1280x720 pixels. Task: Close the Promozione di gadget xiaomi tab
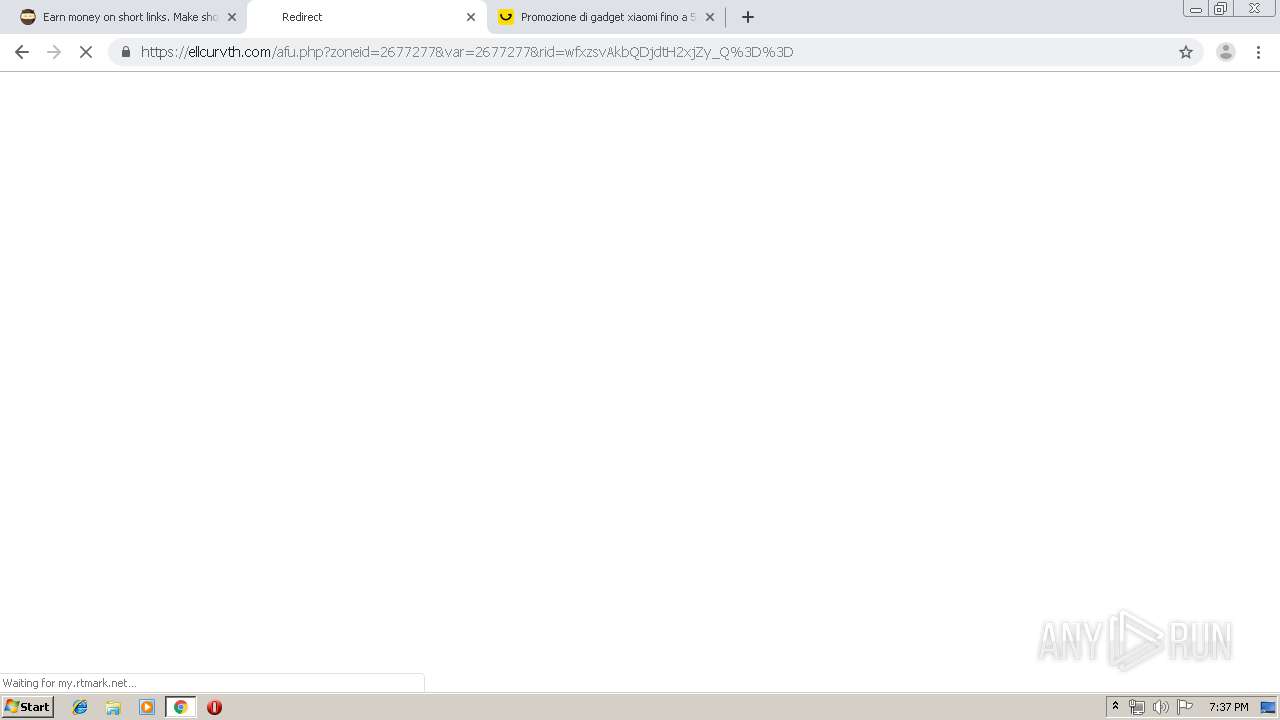tap(710, 17)
